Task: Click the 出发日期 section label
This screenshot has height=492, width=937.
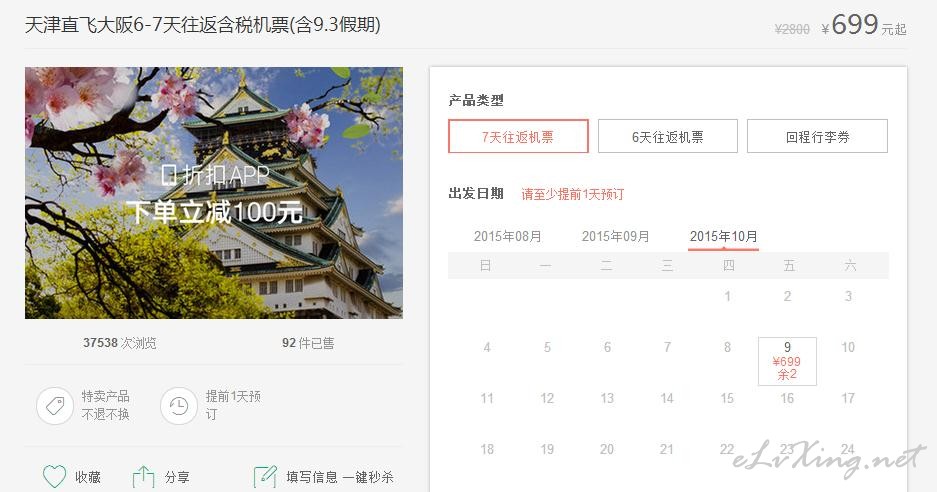Action: 476,194
